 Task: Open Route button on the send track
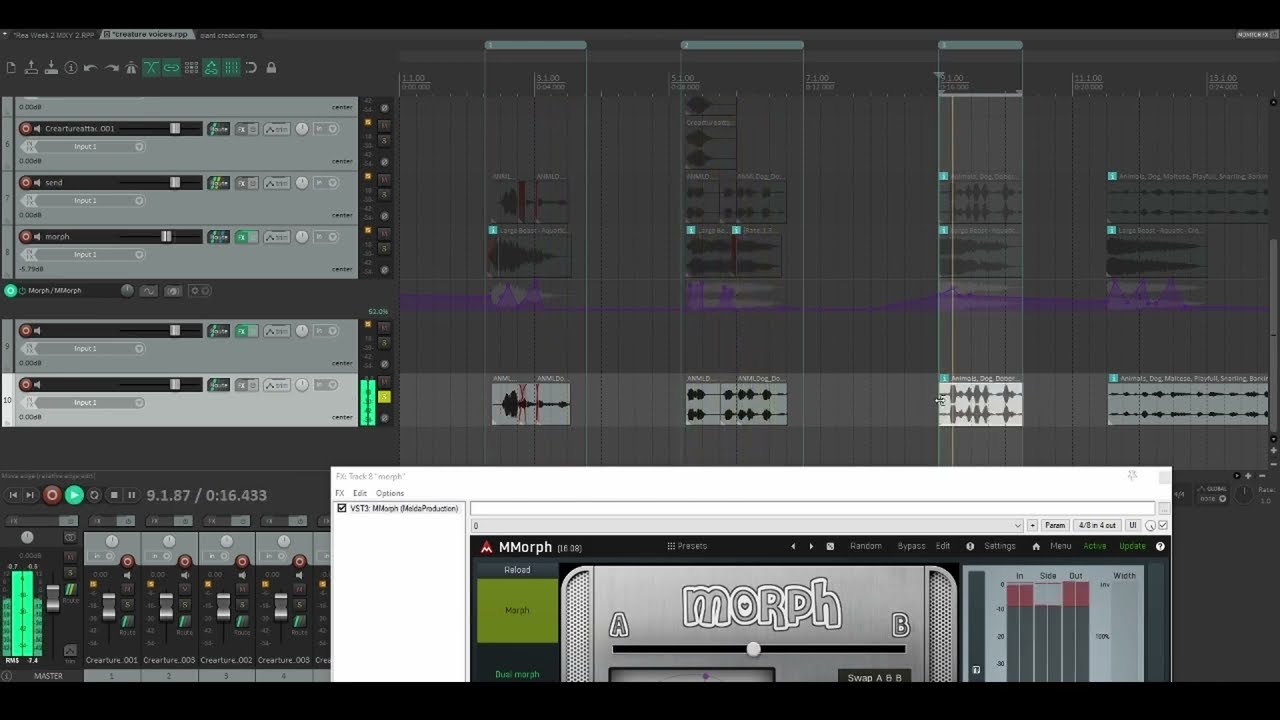pos(218,183)
